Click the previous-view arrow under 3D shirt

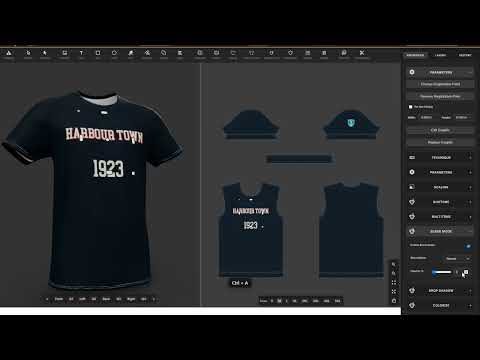47,299
